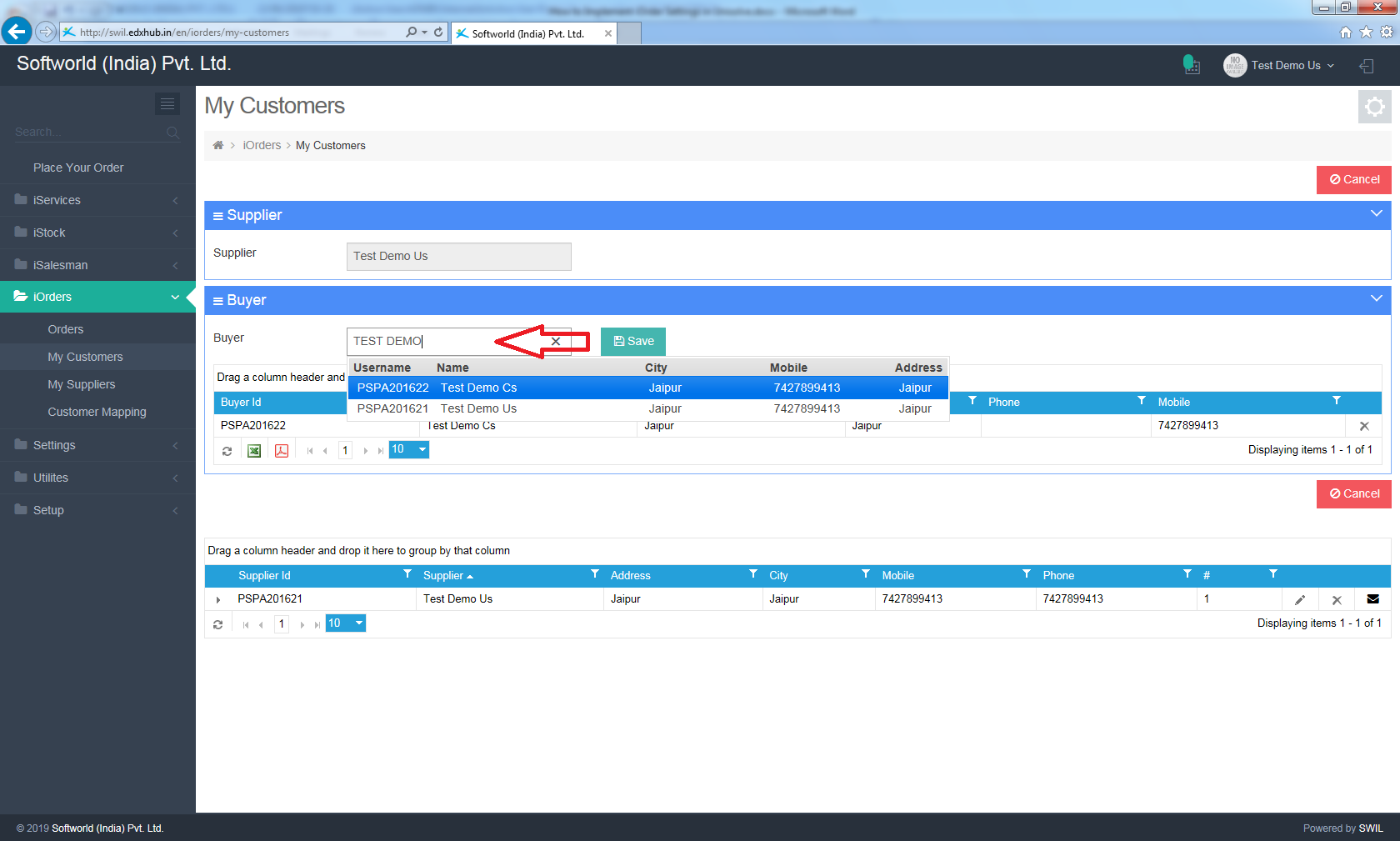Open buyer grid page size dropdown
Viewport: 1400px width, 841px height.
pyautogui.click(x=409, y=449)
